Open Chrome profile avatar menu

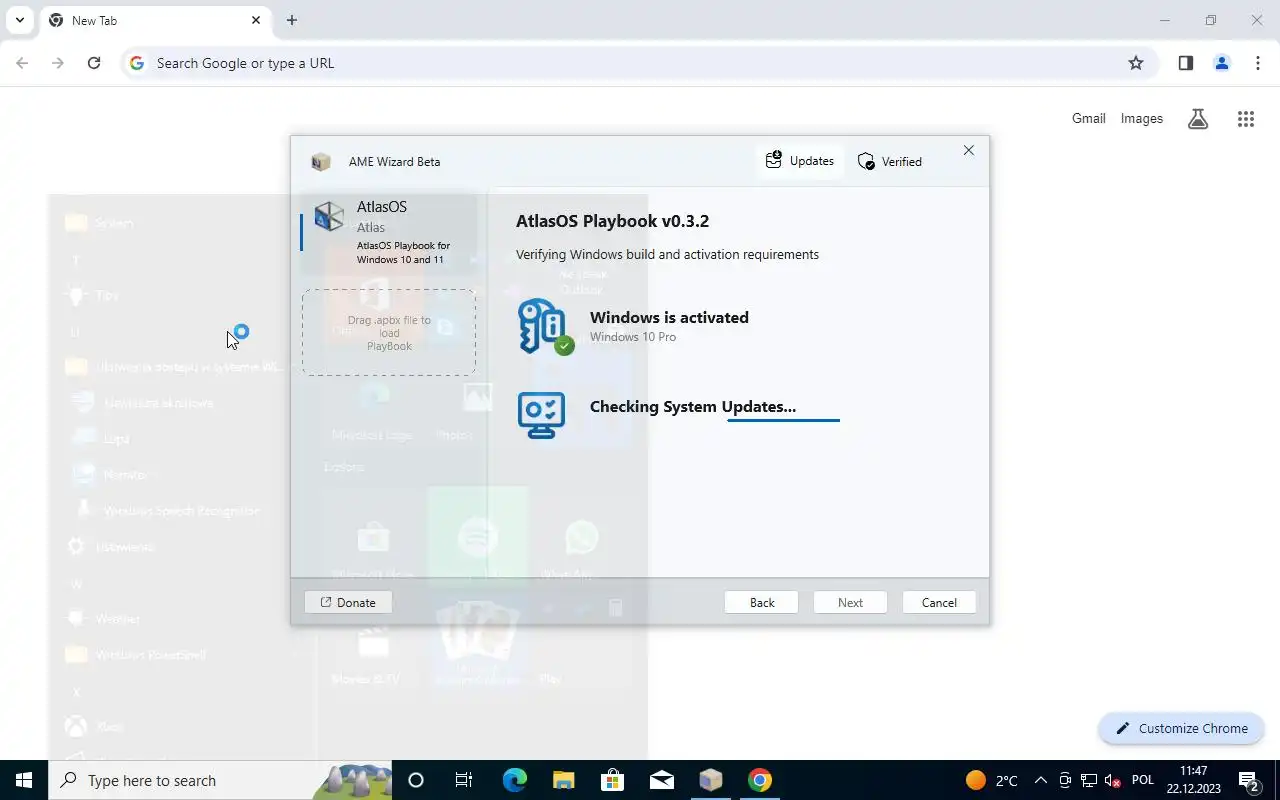(1222, 63)
